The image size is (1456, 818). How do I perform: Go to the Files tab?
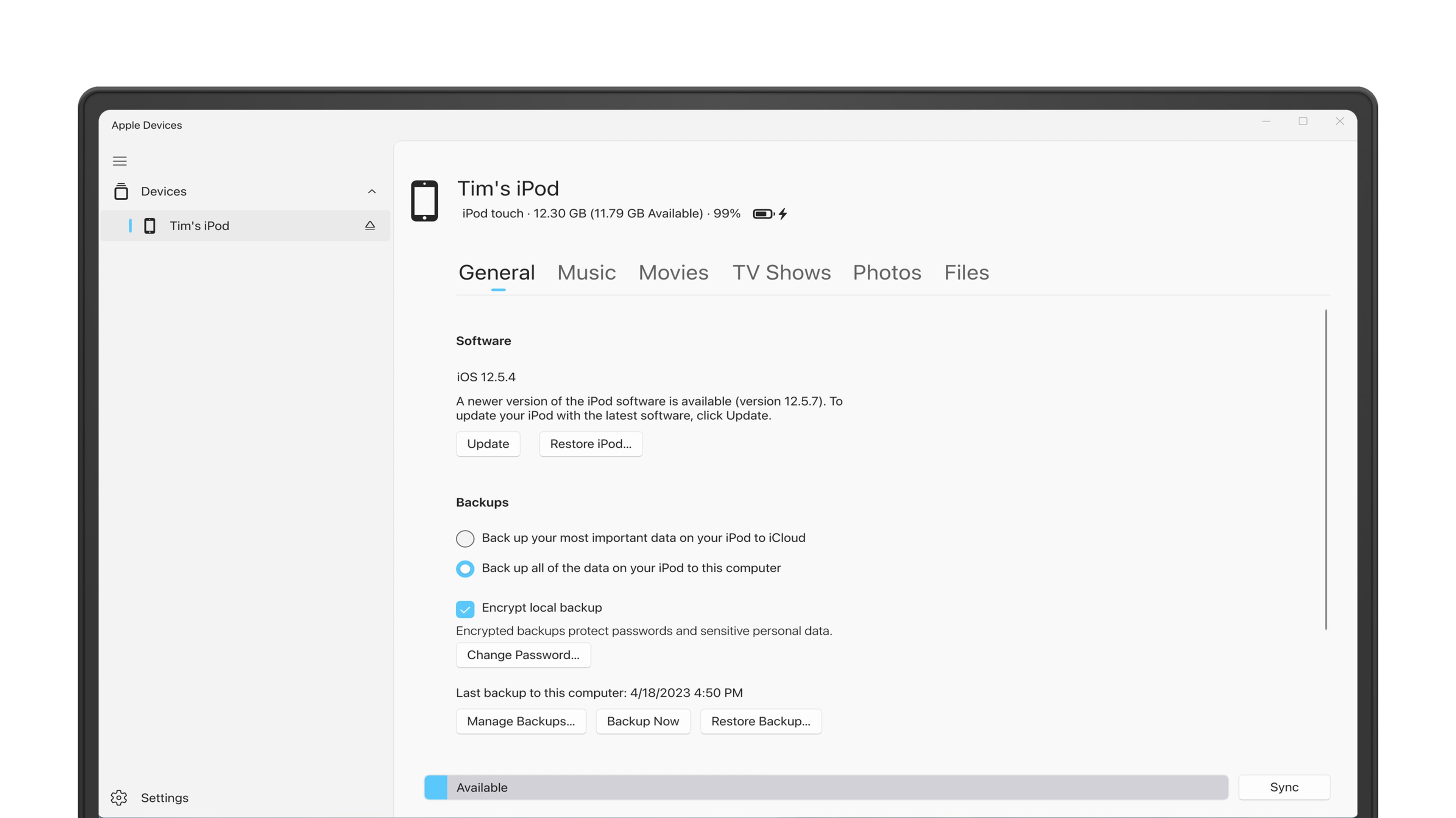966,273
